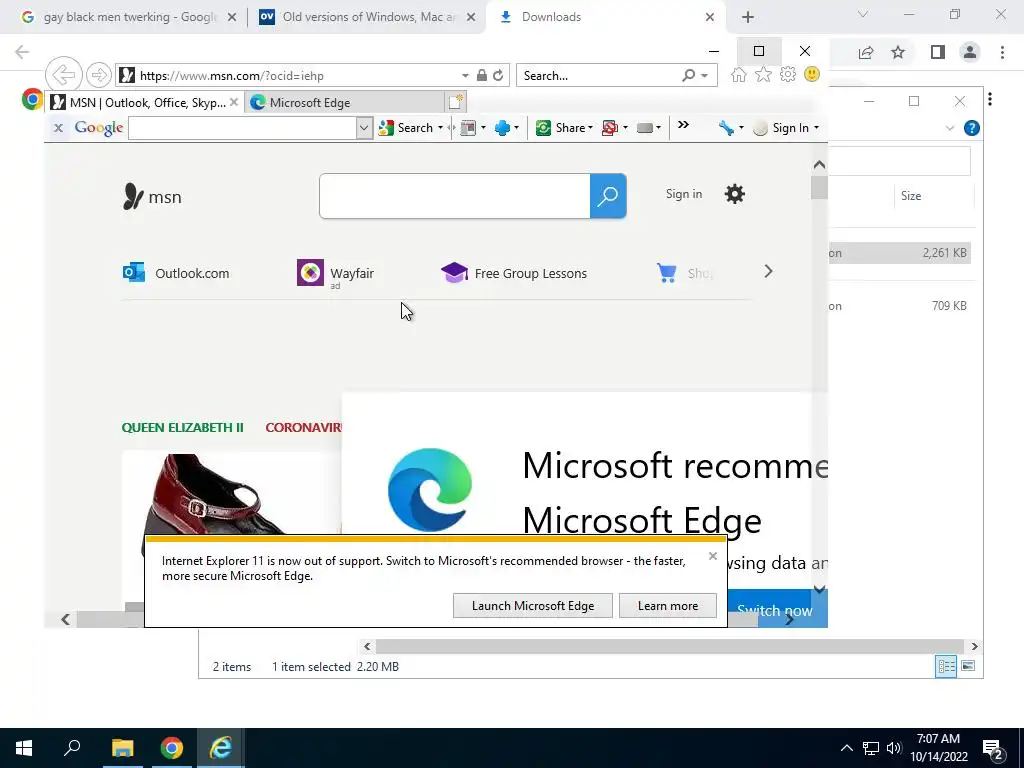
Task: Refresh the MSN page in IE
Action: tap(498, 76)
